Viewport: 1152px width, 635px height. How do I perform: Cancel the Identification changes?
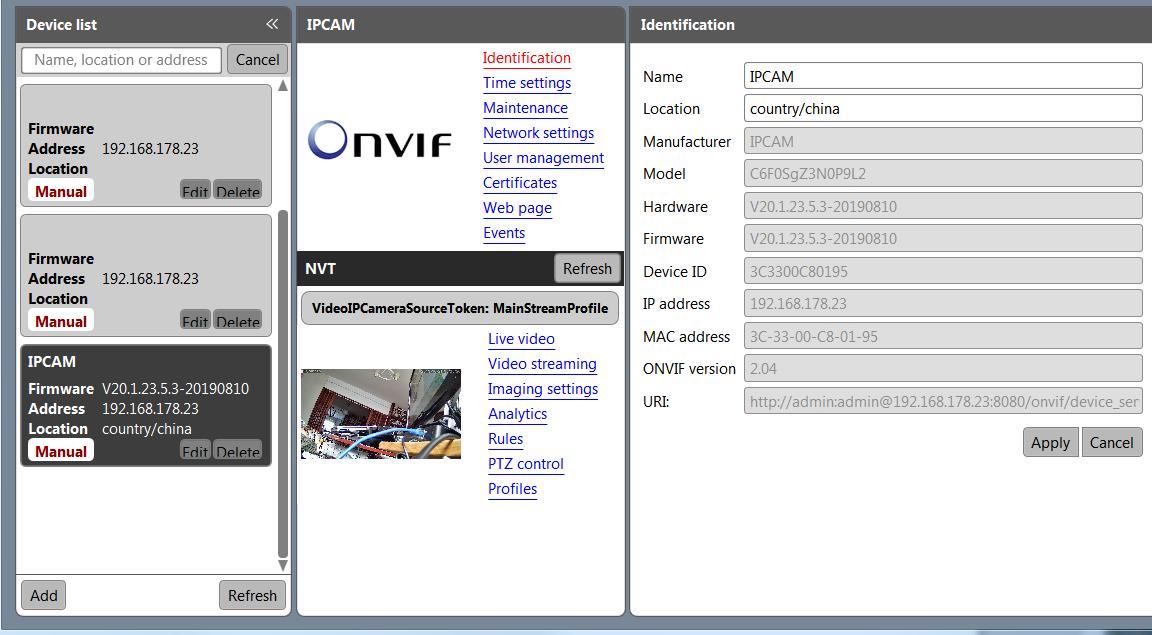pyautogui.click(x=1111, y=443)
